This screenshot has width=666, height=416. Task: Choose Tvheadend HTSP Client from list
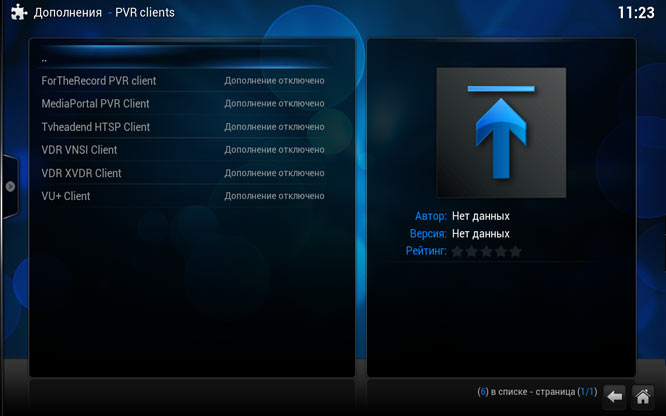pos(95,127)
